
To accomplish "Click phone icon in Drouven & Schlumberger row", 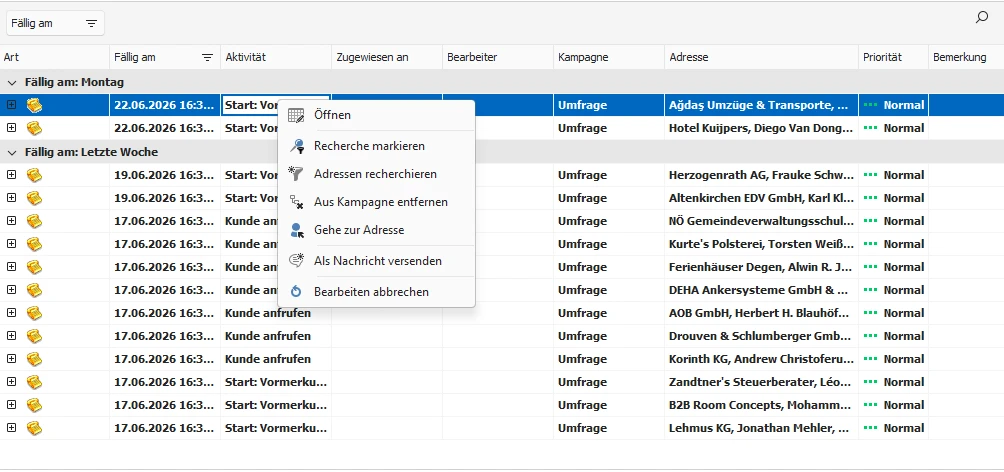I will tap(34, 336).
